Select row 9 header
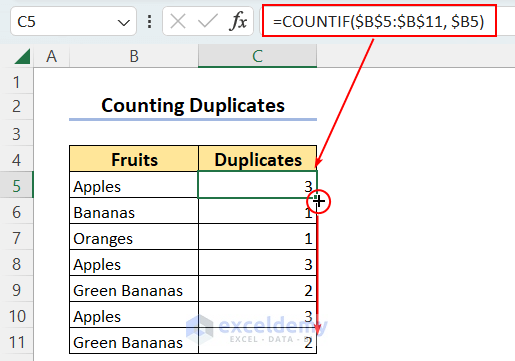 click(x=16, y=290)
